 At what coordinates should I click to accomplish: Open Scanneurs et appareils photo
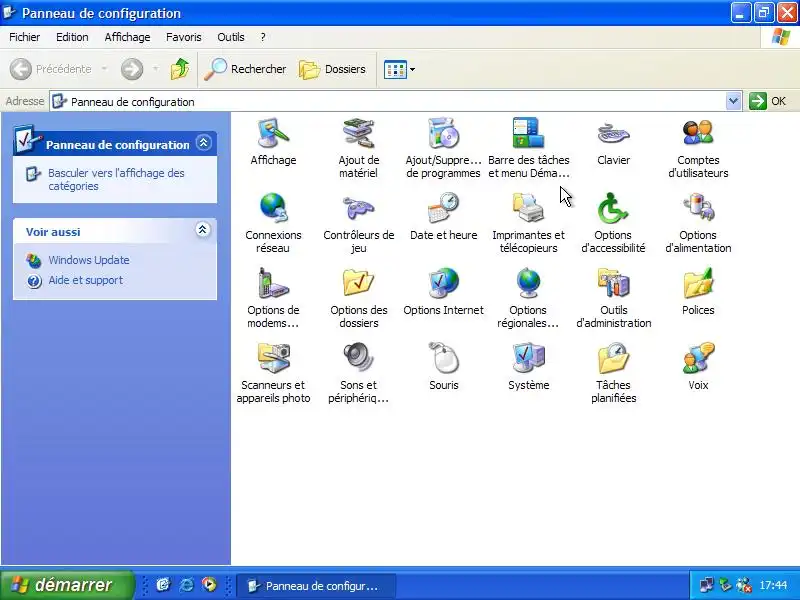[x=273, y=373]
